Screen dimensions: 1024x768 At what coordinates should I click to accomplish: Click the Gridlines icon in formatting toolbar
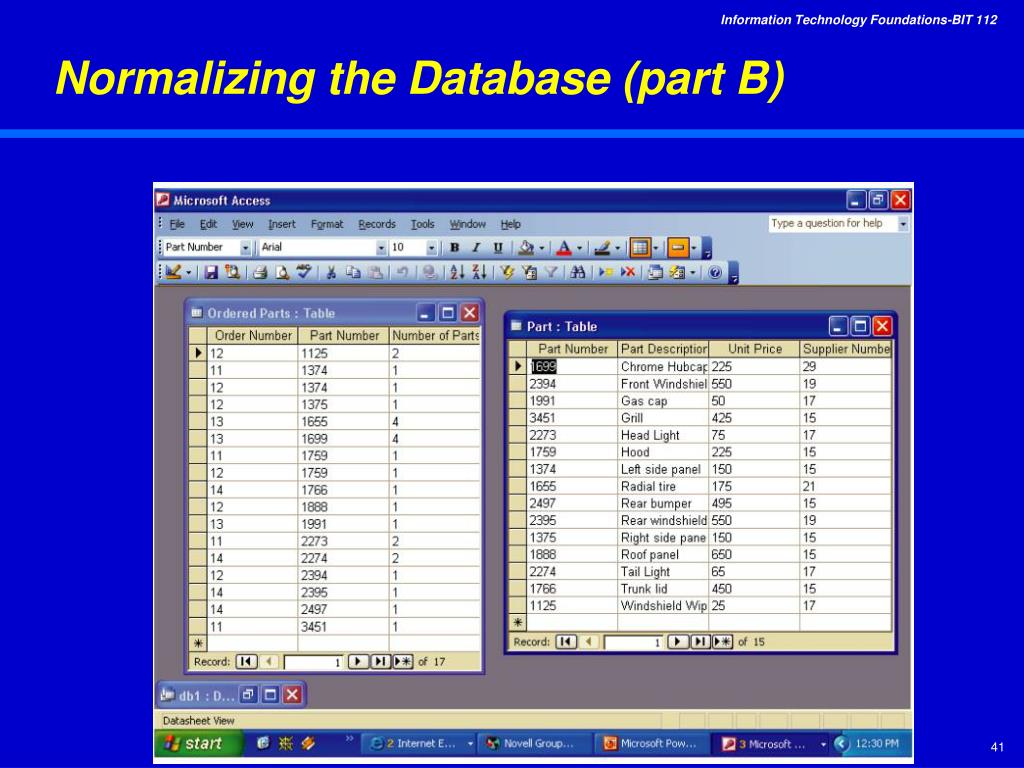pos(641,248)
